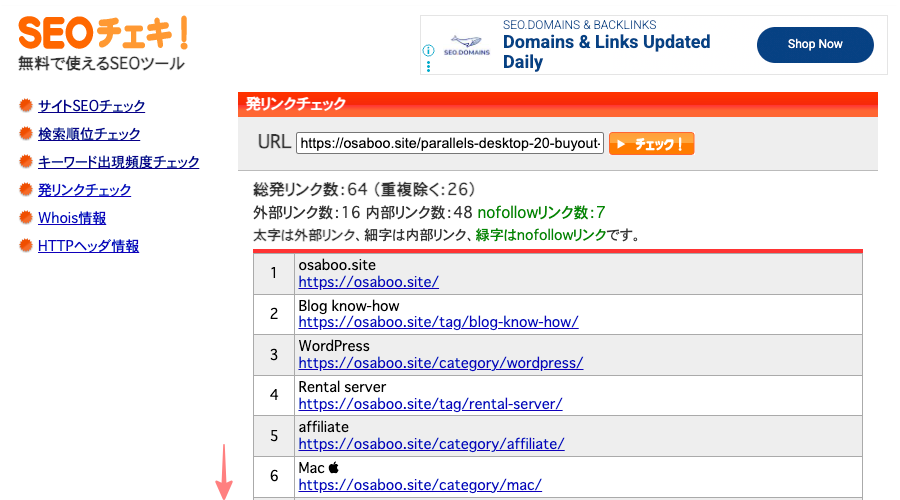Open the category/wordpress URL
900x500 pixels.
point(441,363)
